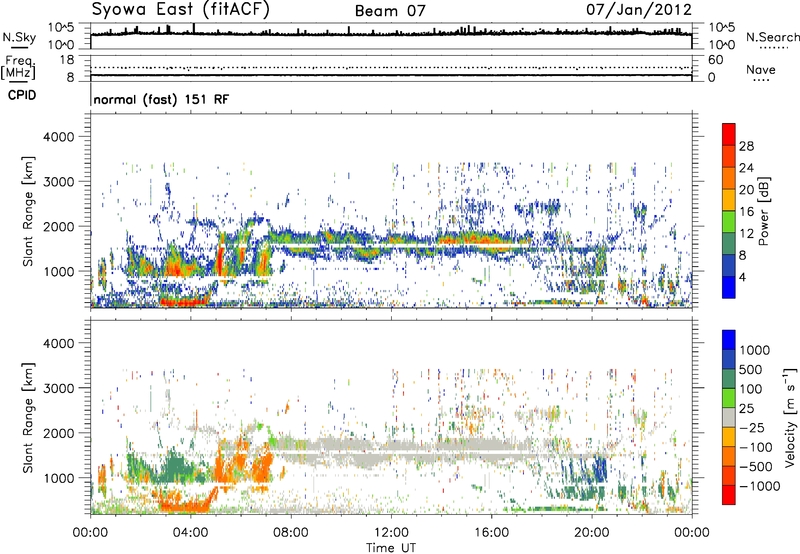
Task: Click velocity scale value -1000
Action: click(759, 486)
